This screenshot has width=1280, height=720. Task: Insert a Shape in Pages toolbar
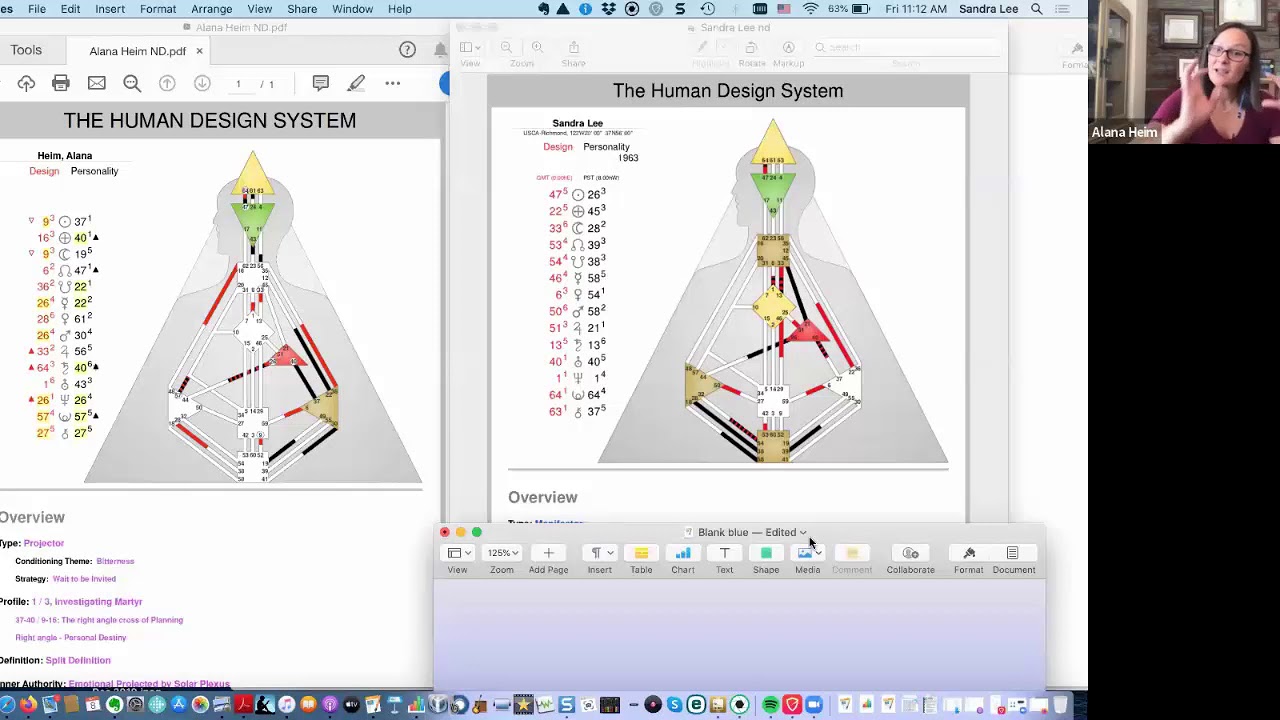766,553
